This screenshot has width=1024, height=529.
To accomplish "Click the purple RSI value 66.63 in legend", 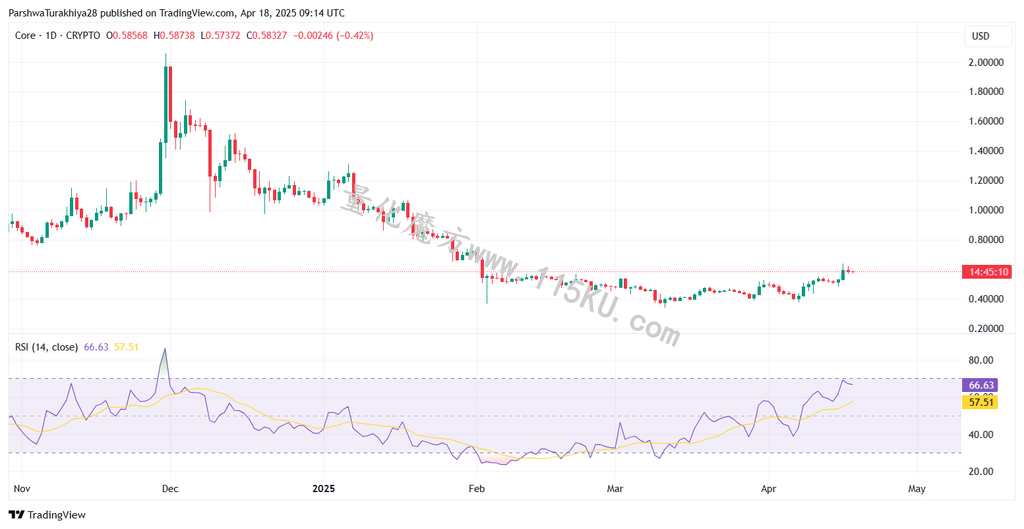I will pos(96,347).
